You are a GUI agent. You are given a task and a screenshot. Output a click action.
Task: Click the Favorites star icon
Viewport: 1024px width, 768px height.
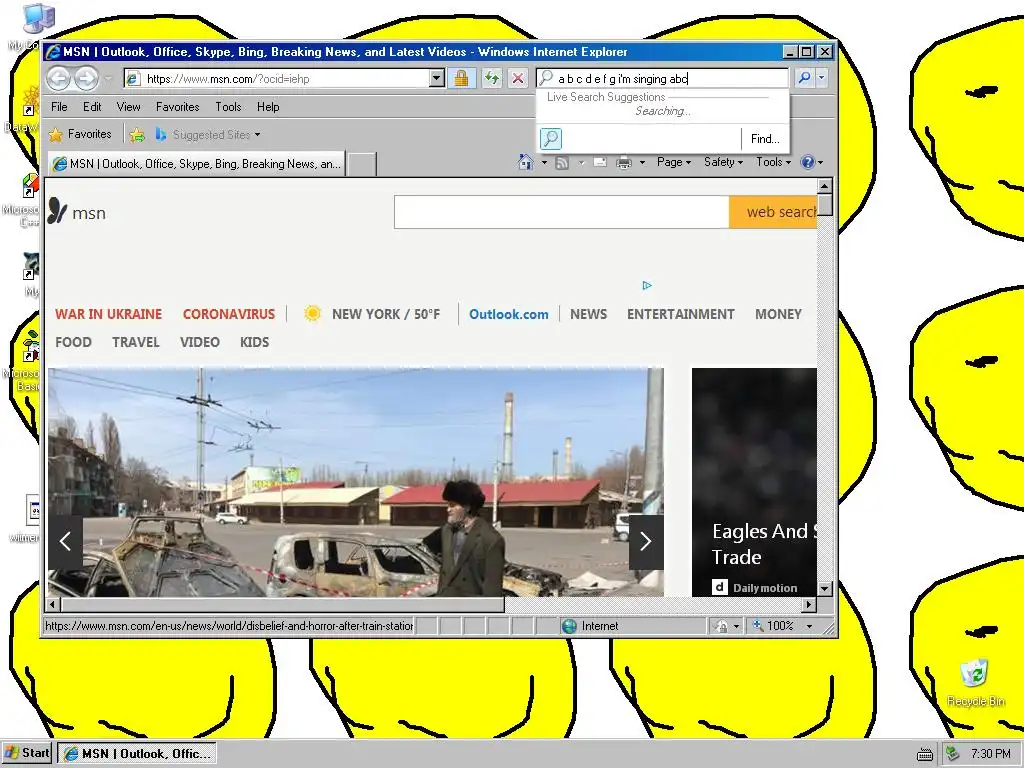pyautogui.click(x=56, y=135)
